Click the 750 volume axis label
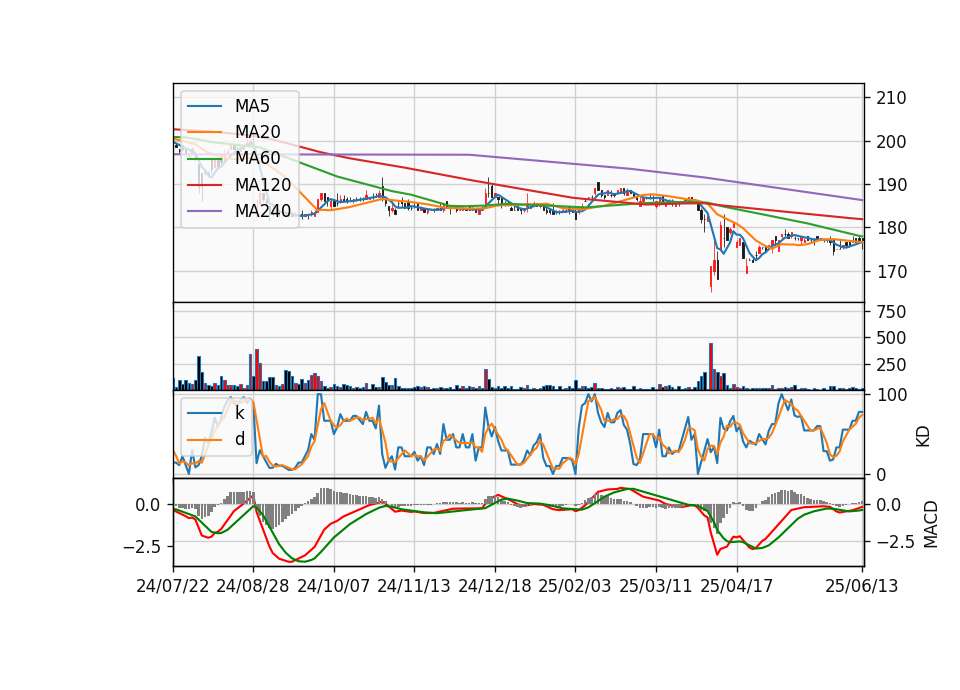The height and width of the screenshot is (690, 960). point(891,312)
